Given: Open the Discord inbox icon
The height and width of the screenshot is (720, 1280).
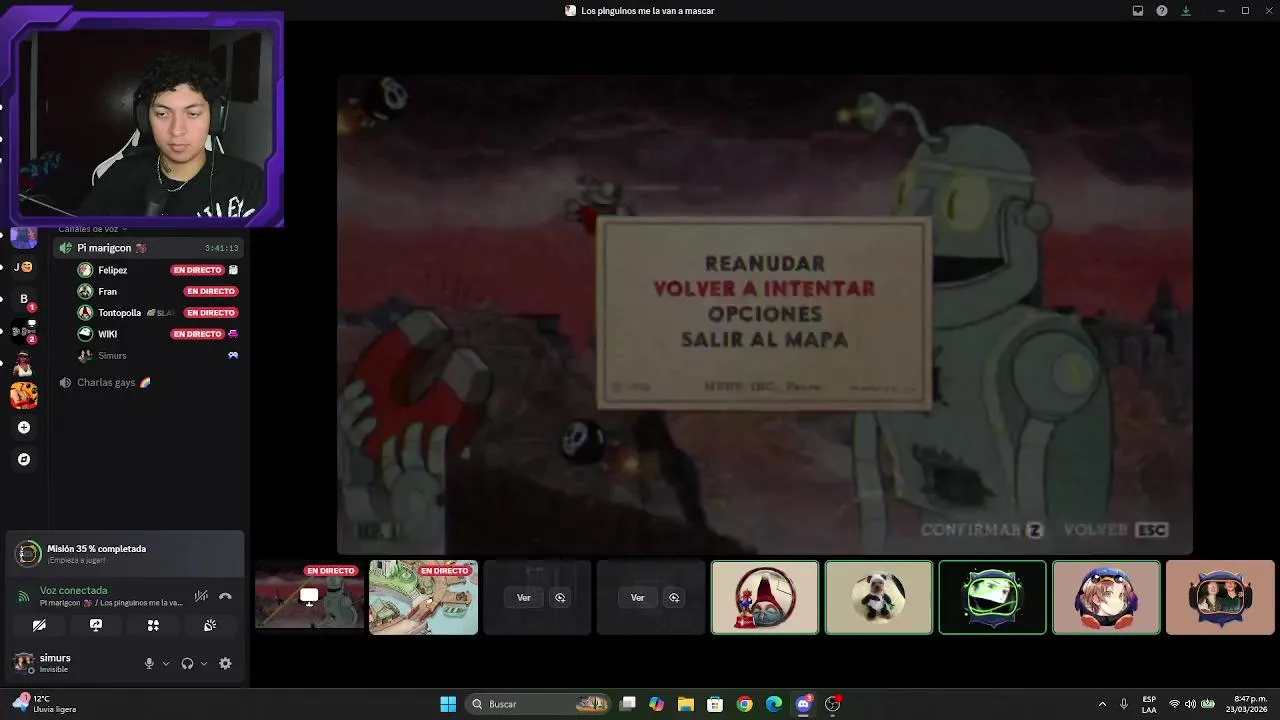Looking at the screenshot, I should tap(1137, 11).
